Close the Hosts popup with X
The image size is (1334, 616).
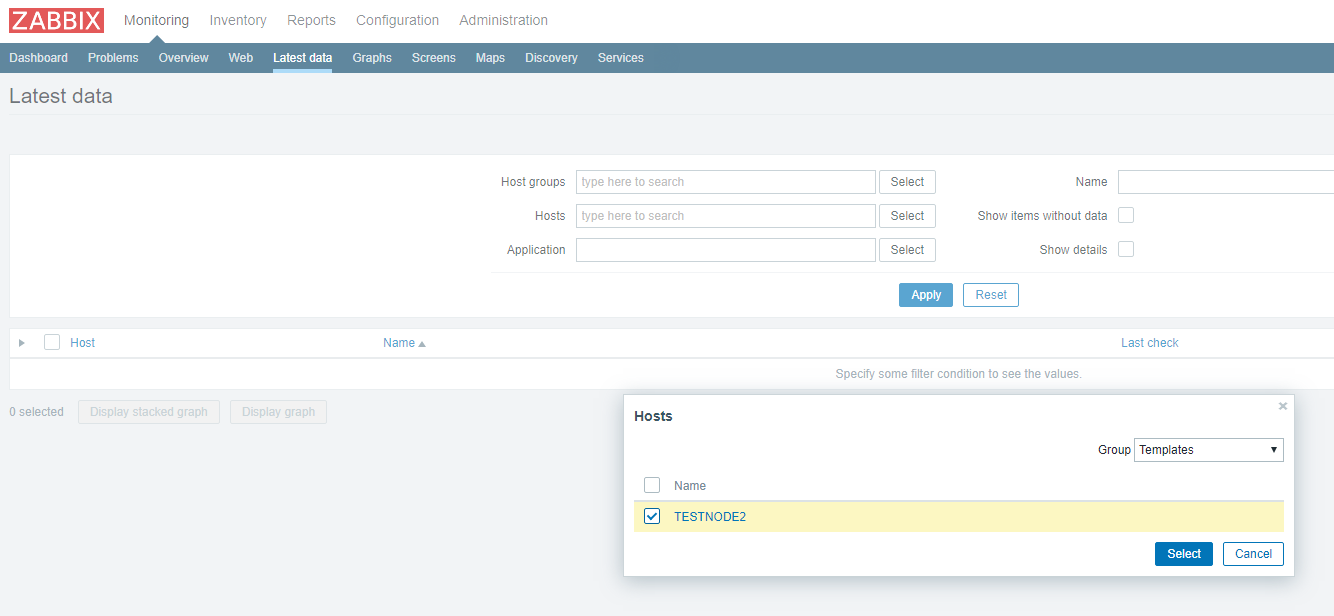1283,406
